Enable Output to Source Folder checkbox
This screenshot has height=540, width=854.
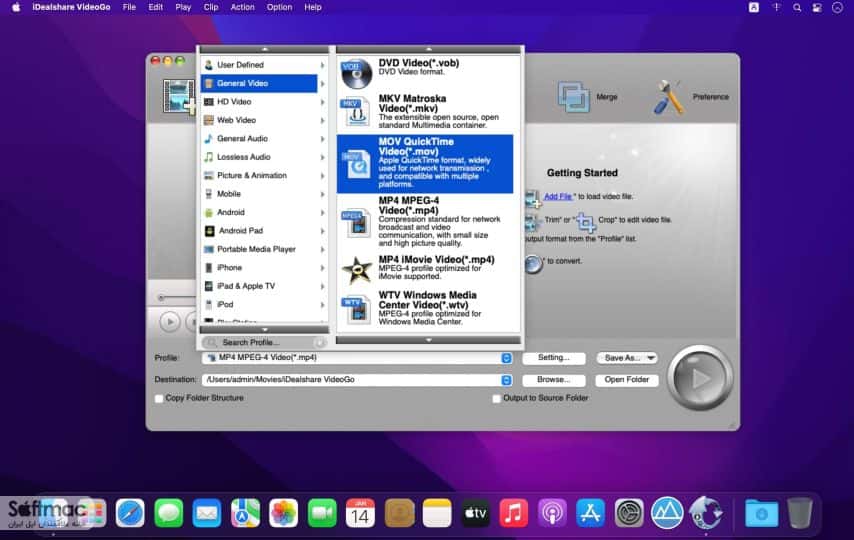496,398
